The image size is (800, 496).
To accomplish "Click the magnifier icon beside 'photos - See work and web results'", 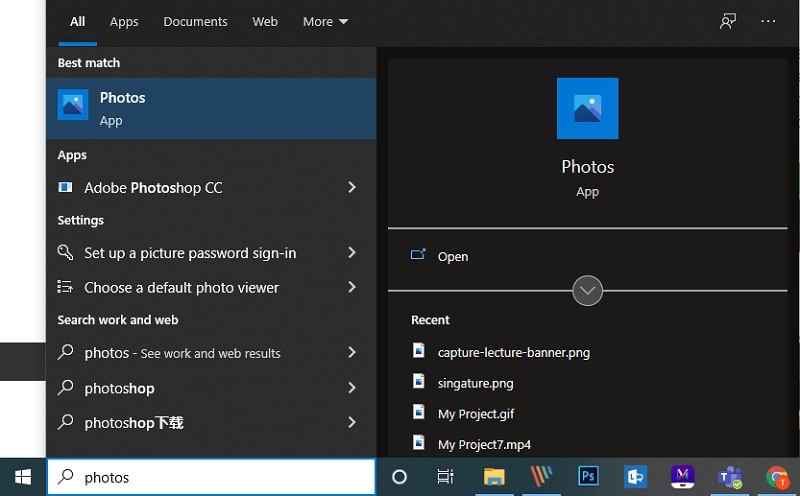I will tap(66, 352).
